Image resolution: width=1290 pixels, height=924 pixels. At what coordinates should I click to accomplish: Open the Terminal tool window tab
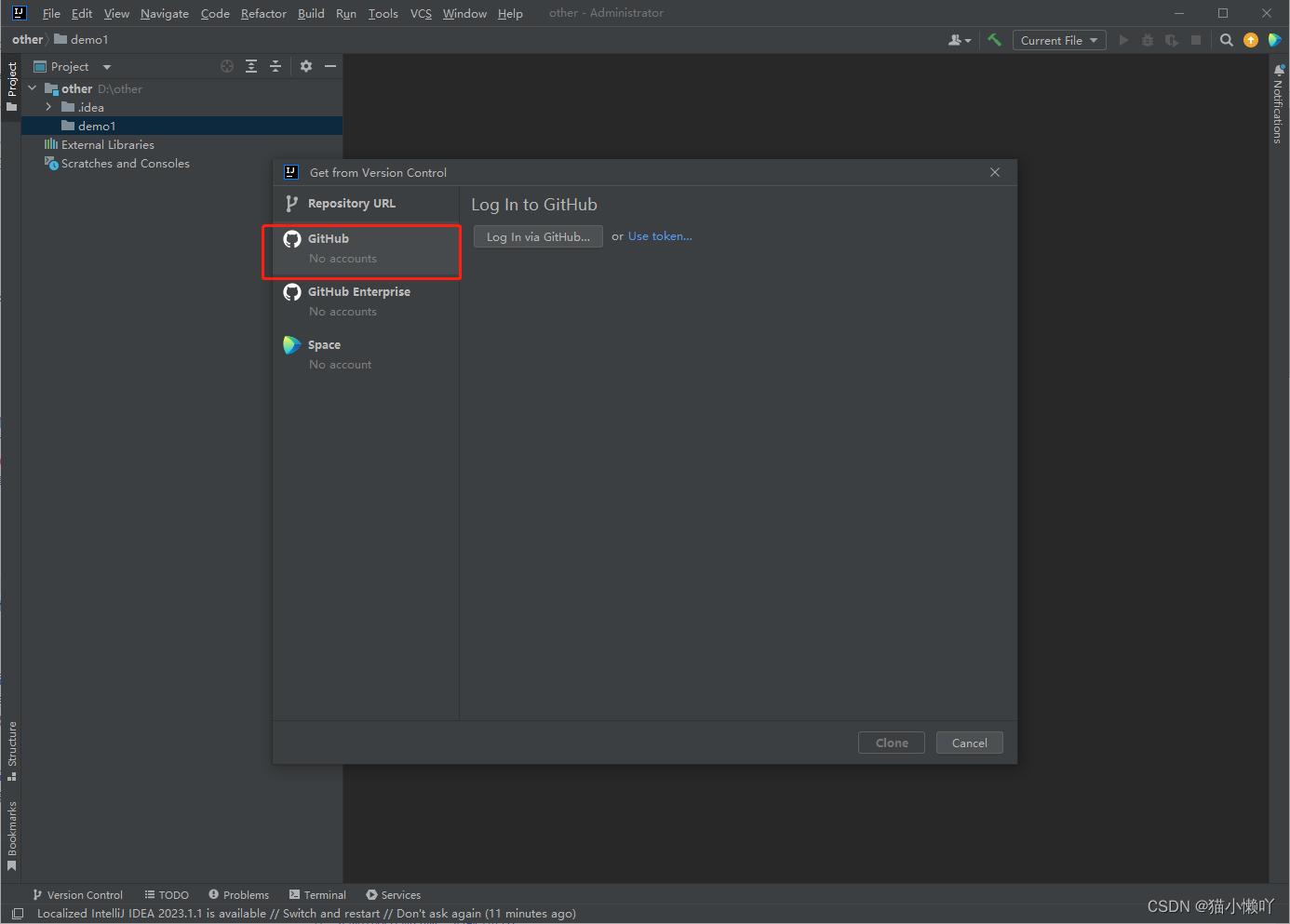317,895
